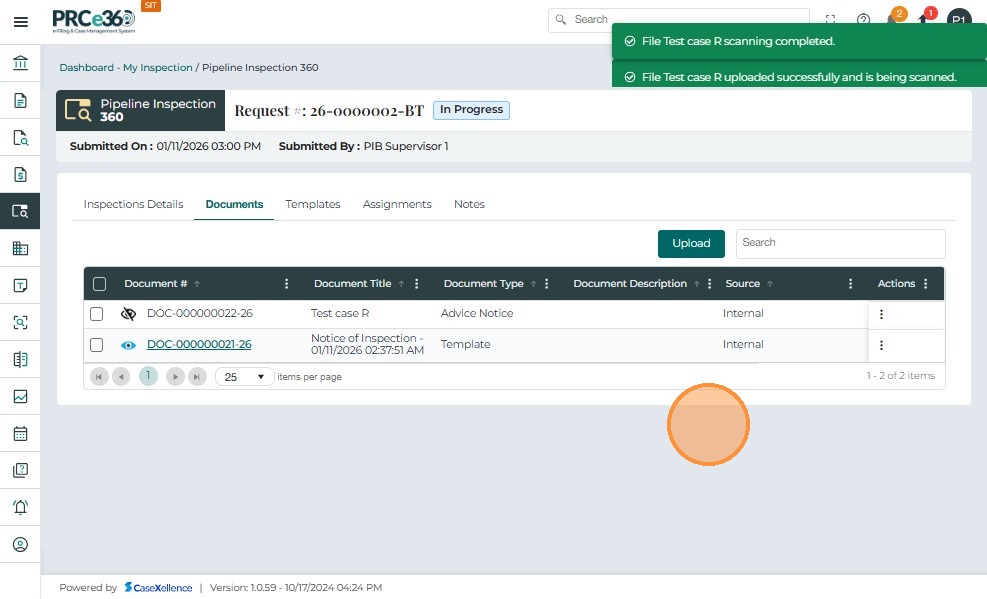Click the fullscreen toggle icon in header
The height and width of the screenshot is (599, 987).
pyautogui.click(x=830, y=20)
